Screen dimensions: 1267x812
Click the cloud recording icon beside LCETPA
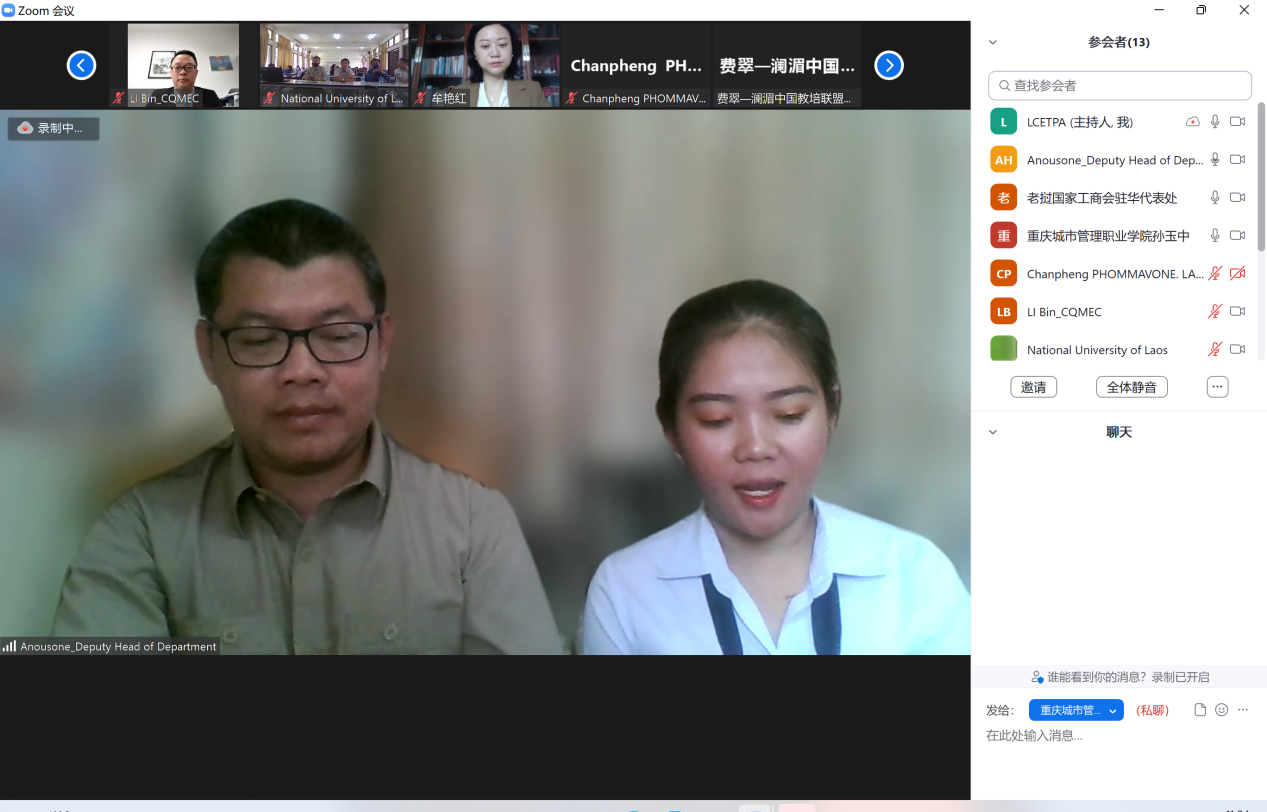pos(1192,122)
